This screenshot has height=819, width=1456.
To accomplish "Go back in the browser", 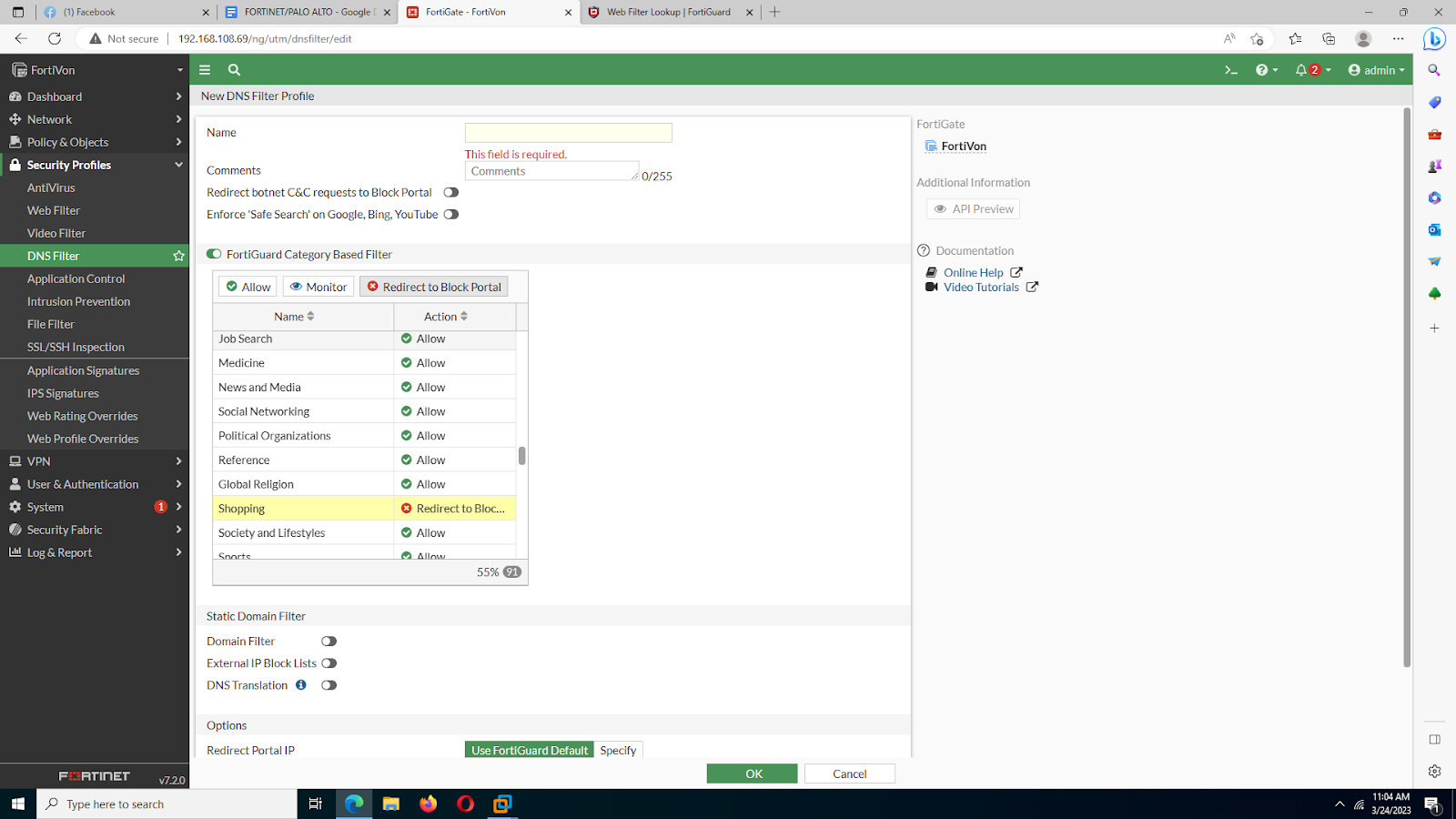I will (x=21, y=38).
